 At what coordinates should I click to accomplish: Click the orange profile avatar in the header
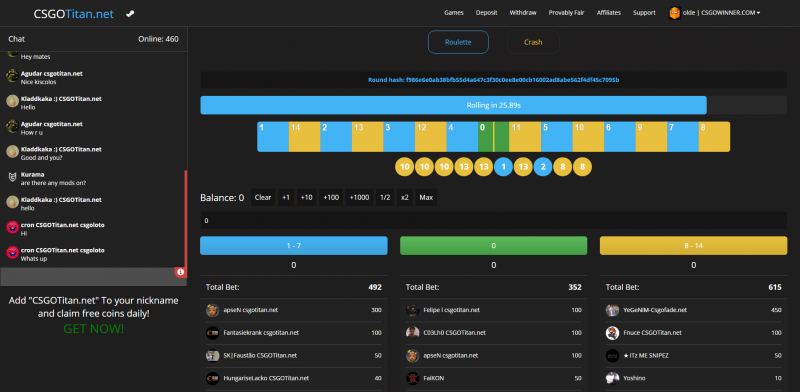pyautogui.click(x=674, y=13)
